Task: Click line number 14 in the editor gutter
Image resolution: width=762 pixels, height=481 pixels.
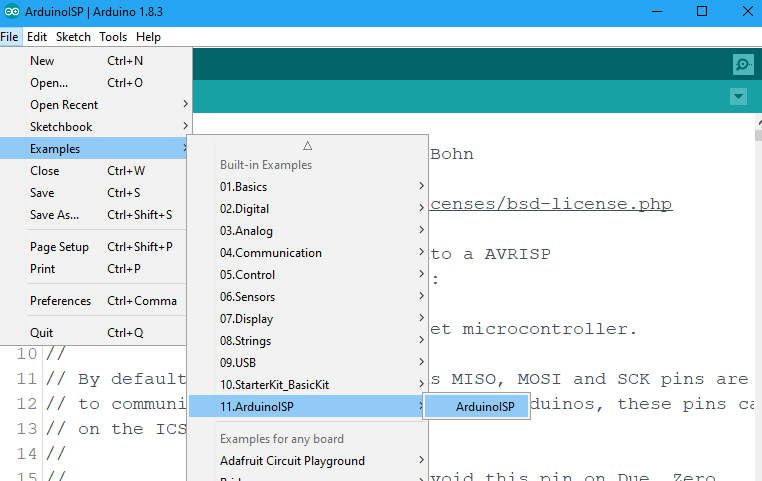Action: point(27,454)
